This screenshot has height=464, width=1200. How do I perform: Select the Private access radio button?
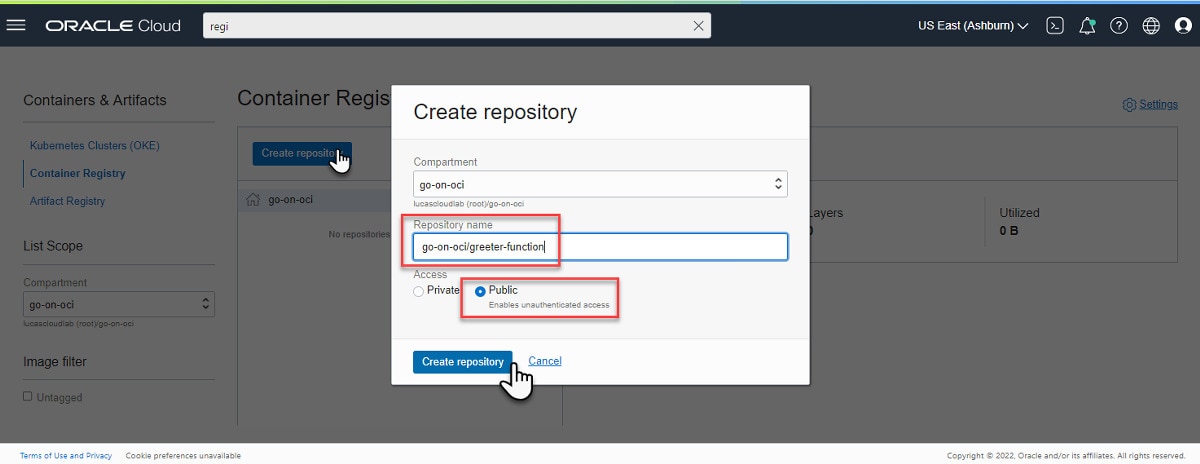tap(419, 291)
